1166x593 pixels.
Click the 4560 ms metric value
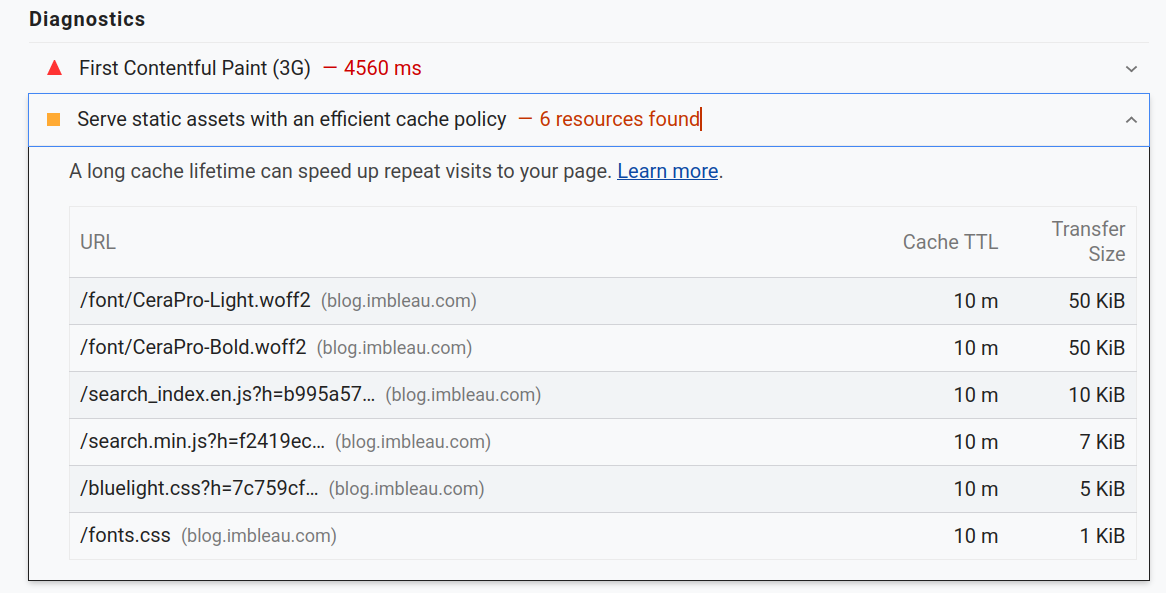pos(382,69)
